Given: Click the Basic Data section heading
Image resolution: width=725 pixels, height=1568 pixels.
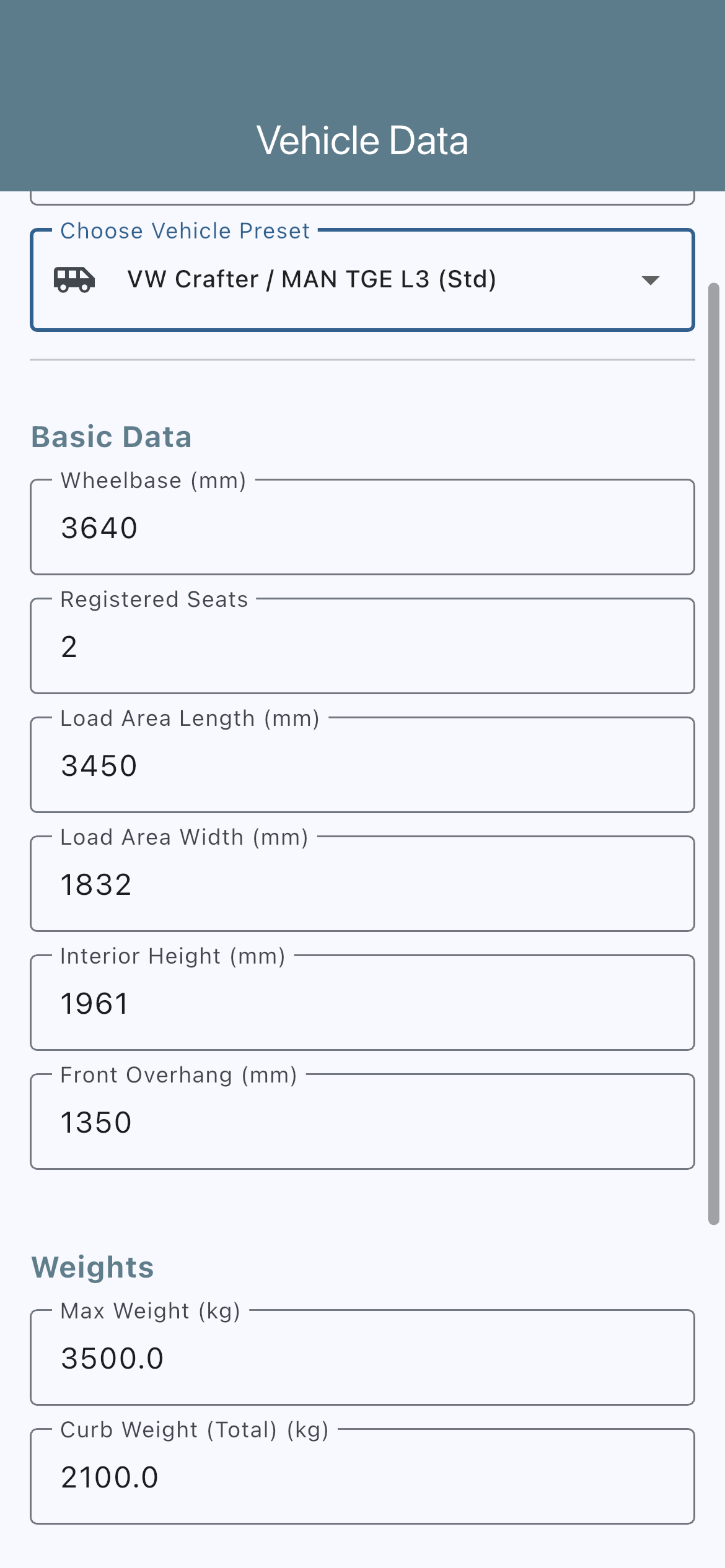Looking at the screenshot, I should click(x=112, y=437).
